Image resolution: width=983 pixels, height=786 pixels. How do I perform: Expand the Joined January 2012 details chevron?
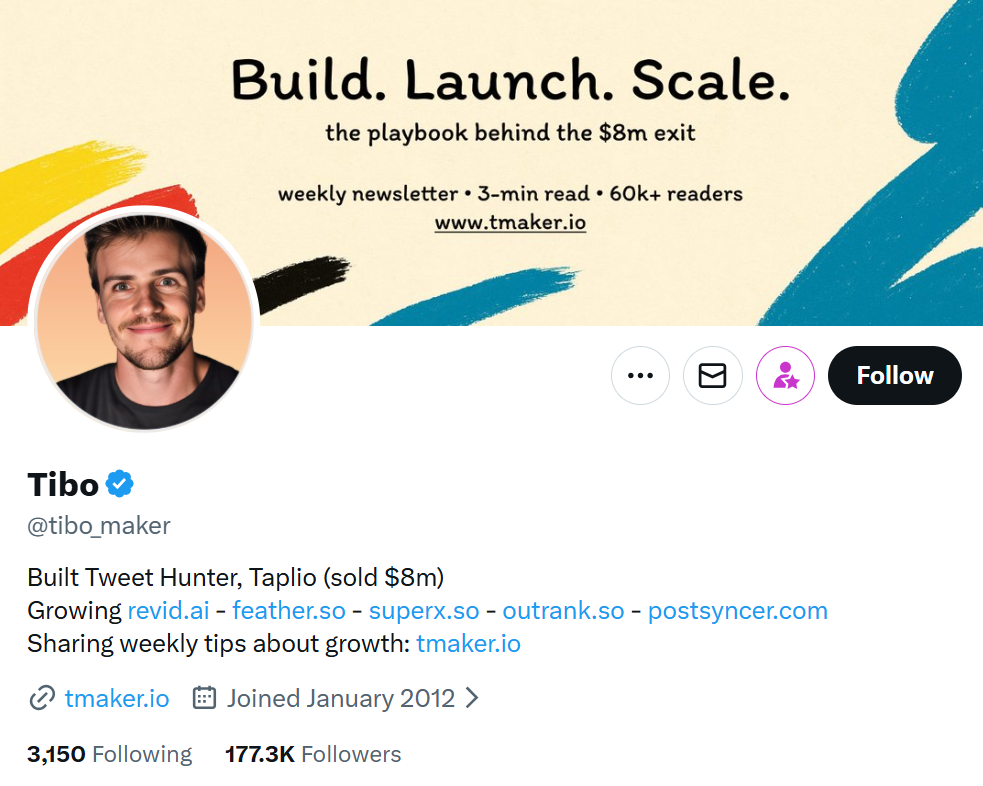(473, 698)
